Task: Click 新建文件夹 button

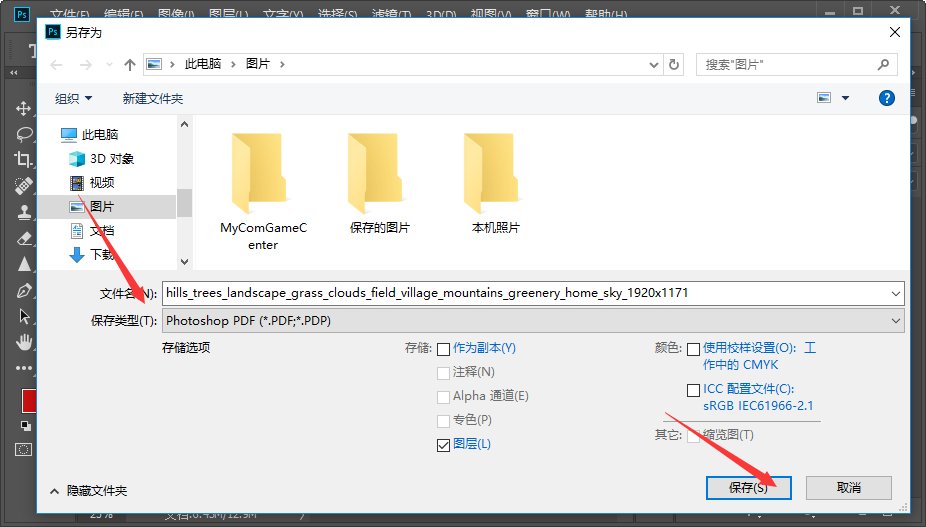Action: point(153,99)
